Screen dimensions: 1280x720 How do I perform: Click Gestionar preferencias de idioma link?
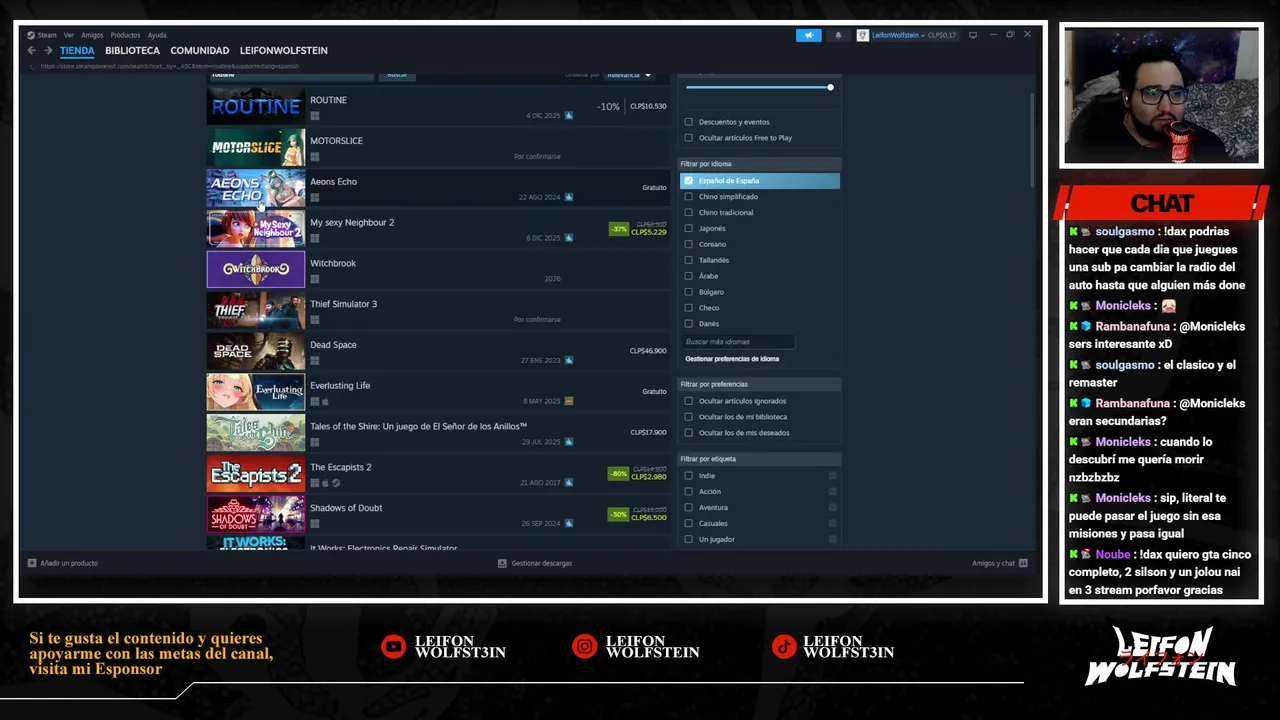pyautogui.click(x=732, y=359)
